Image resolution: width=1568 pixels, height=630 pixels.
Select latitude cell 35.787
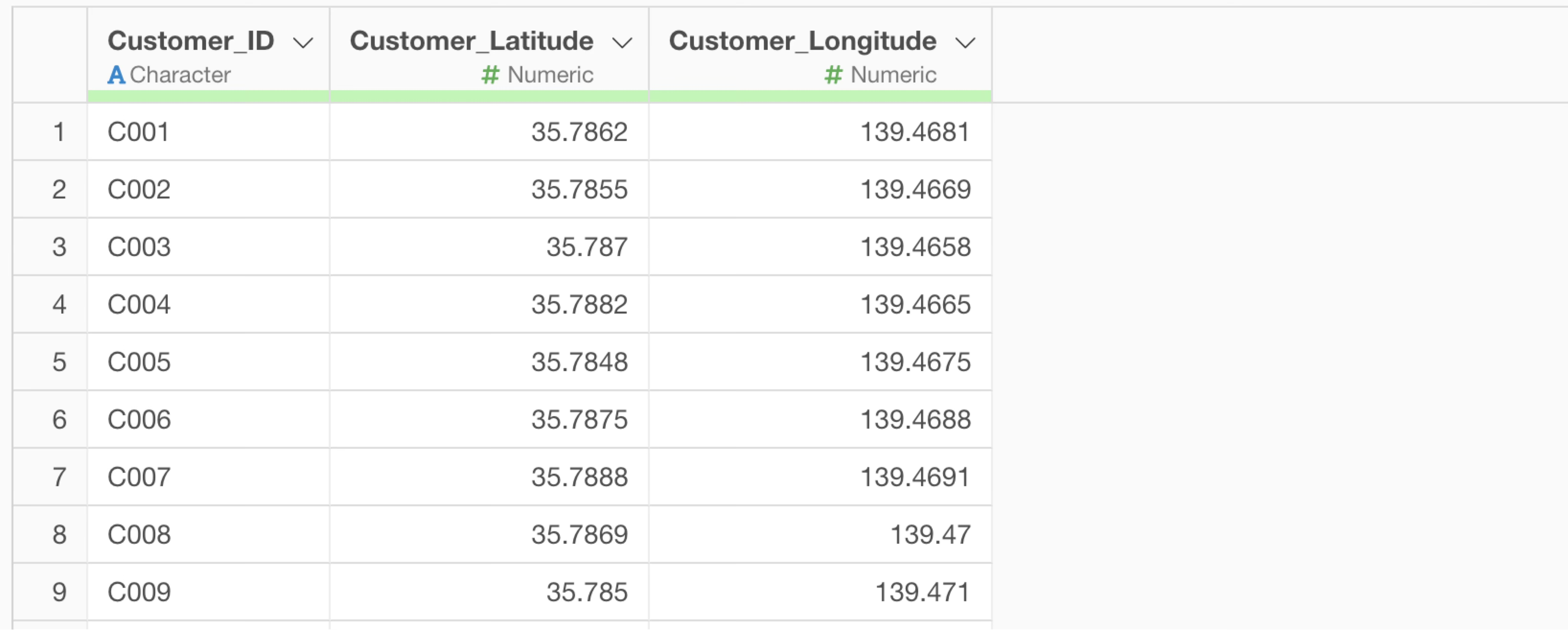(586, 247)
